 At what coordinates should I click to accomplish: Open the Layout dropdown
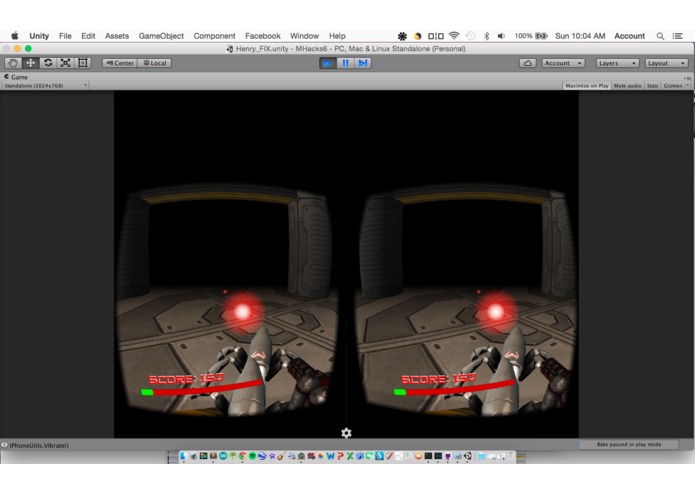666,63
